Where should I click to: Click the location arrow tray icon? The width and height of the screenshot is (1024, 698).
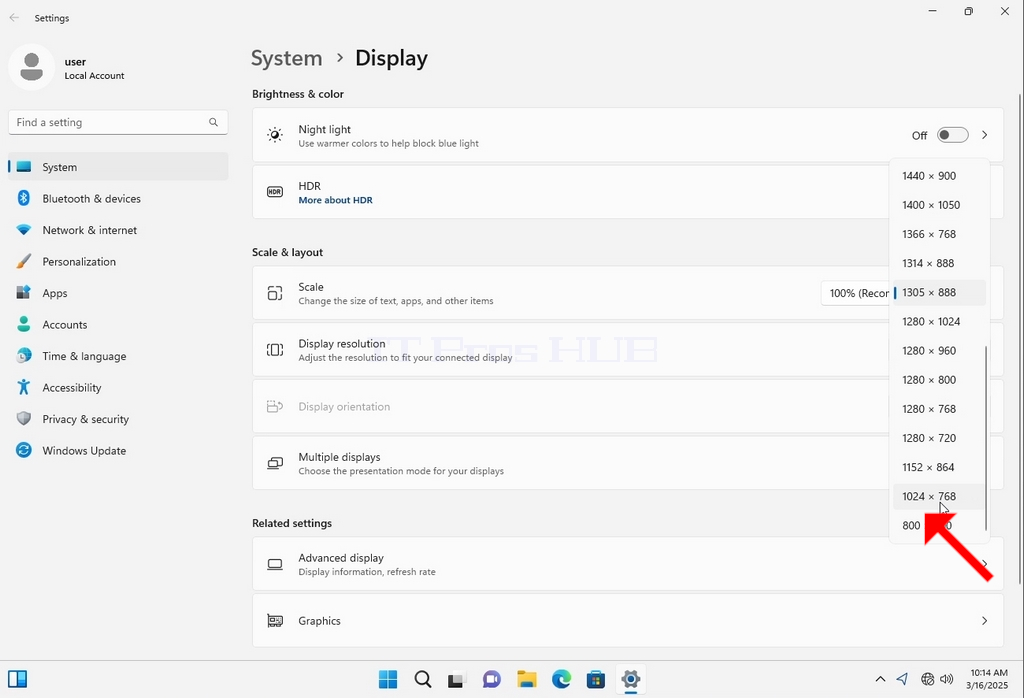[x=903, y=680]
